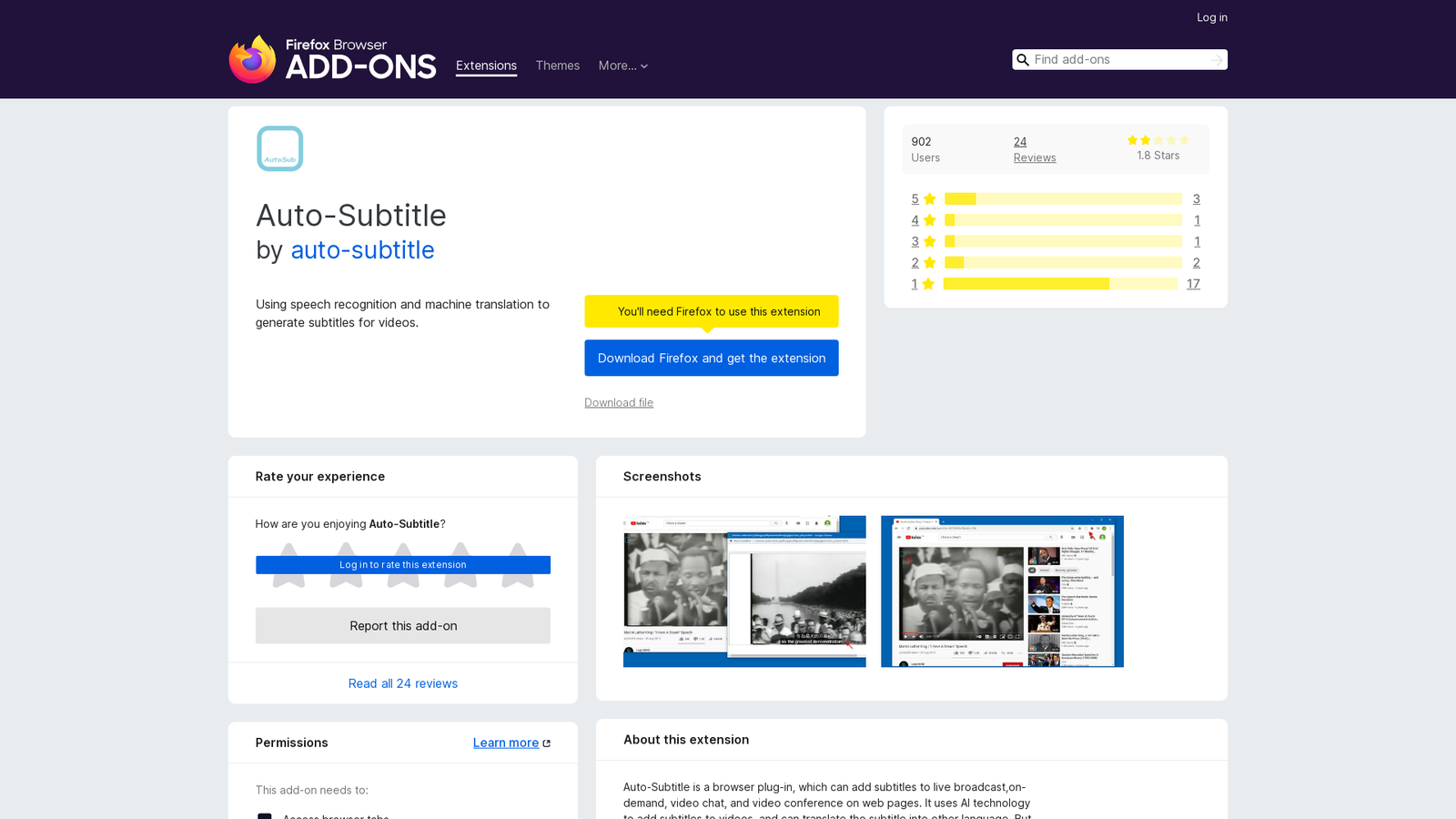Screen dimensions: 1456x819
Task: Expand the More... dropdown menu
Action: tap(623, 66)
